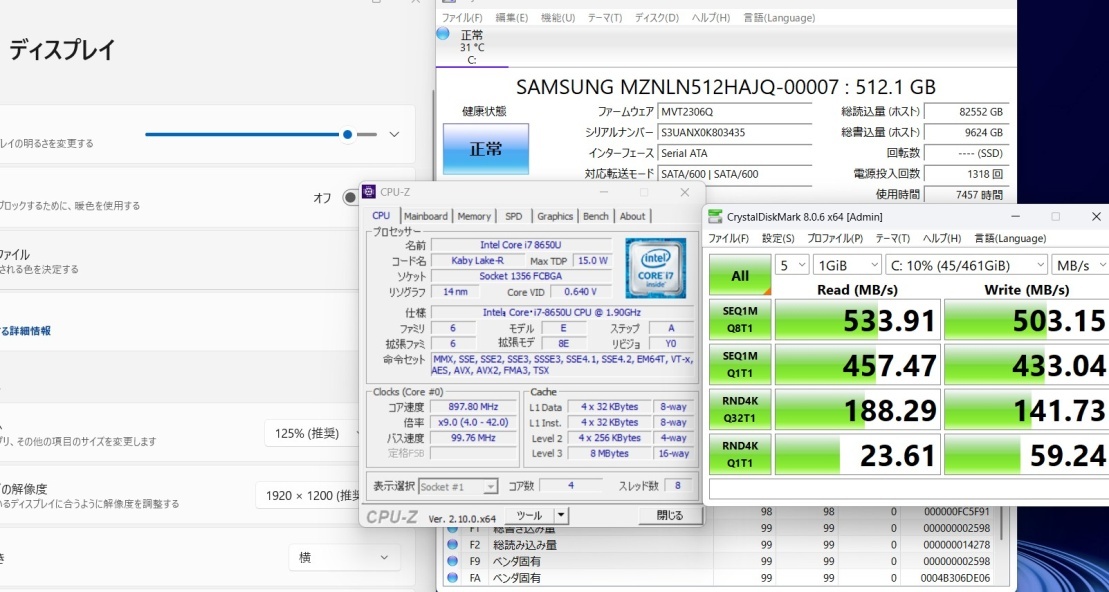This screenshot has width=1109, height=592.
Task: Open the 125% (推奨) scale dropdown
Action: [x=314, y=433]
